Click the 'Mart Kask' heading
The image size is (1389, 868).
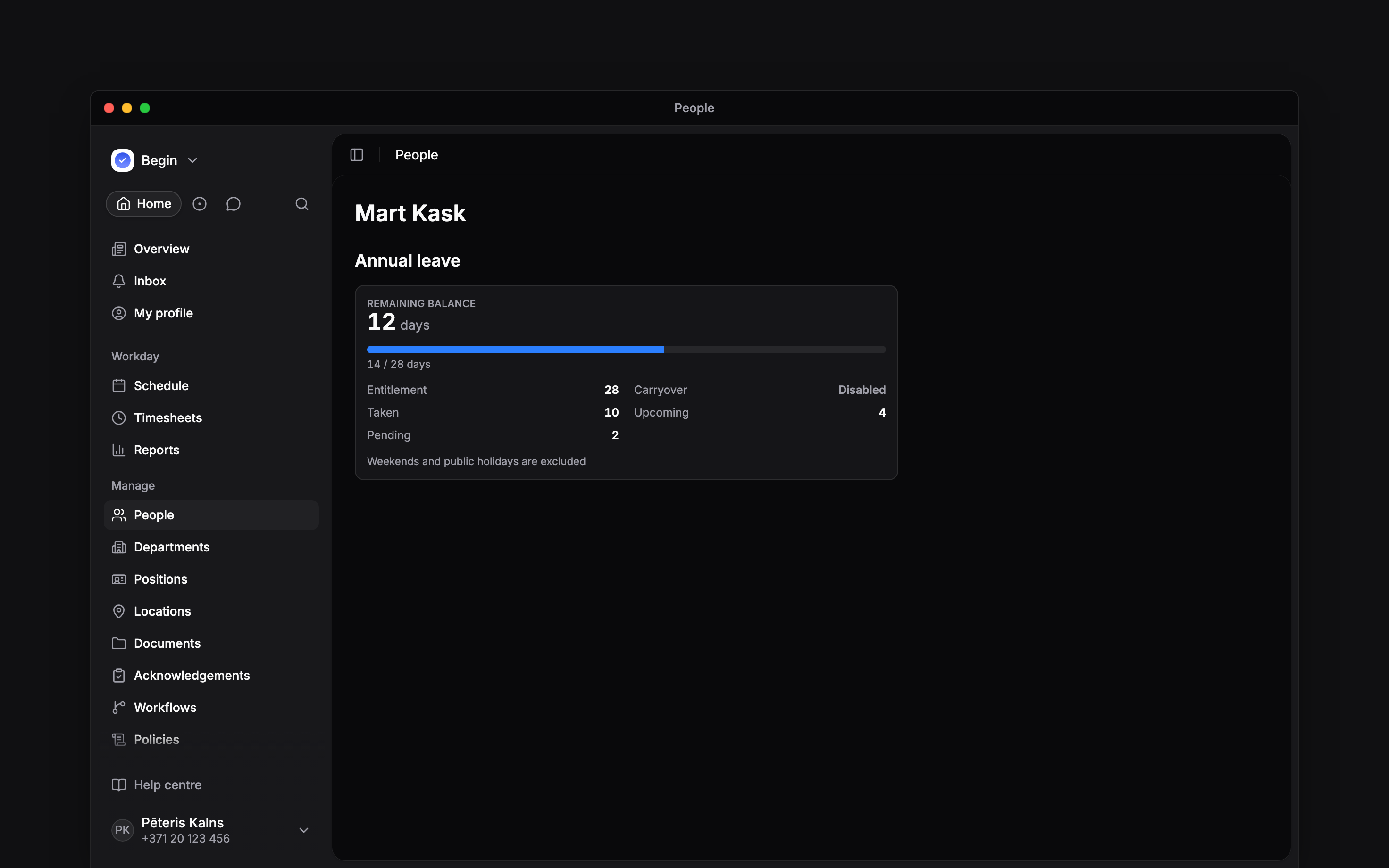[410, 214]
